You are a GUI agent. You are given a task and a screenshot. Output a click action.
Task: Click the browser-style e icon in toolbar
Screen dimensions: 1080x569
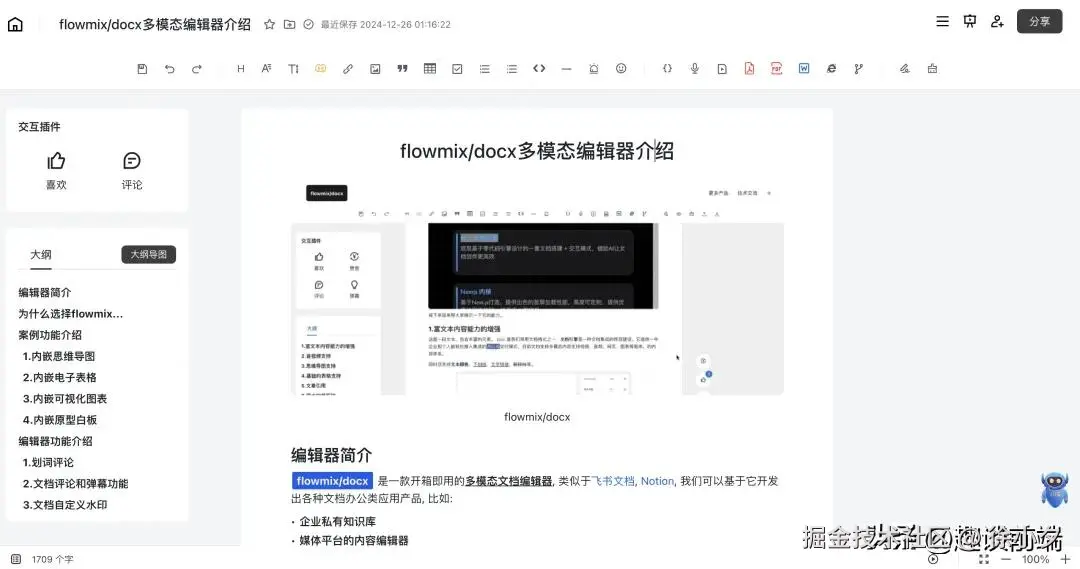click(x=831, y=69)
